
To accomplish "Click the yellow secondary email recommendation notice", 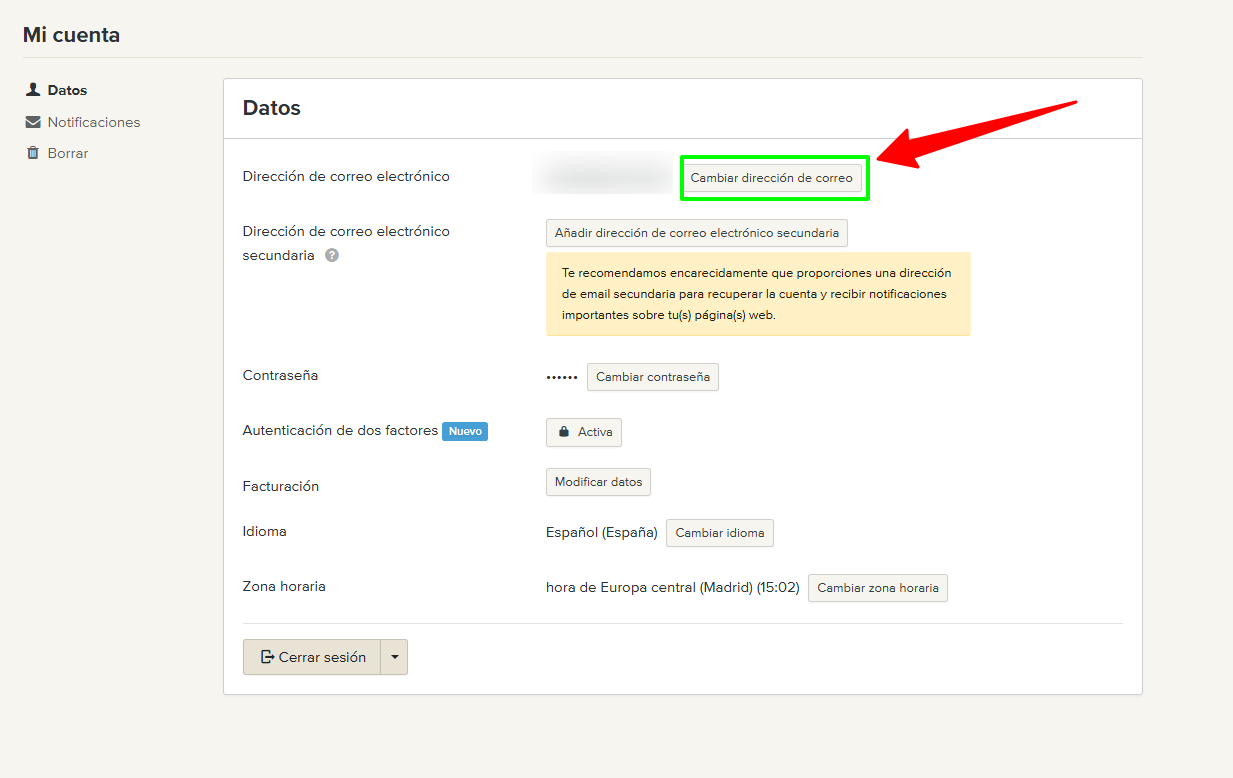I will 757,294.
